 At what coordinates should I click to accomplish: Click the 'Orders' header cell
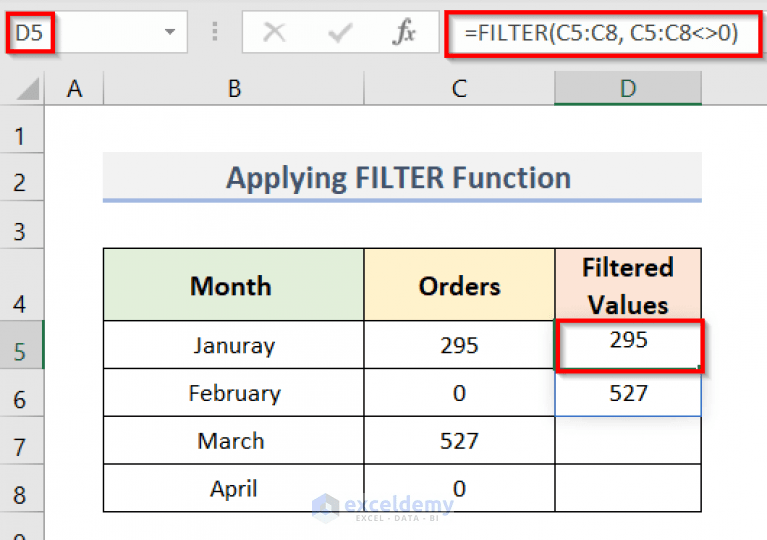coord(459,285)
